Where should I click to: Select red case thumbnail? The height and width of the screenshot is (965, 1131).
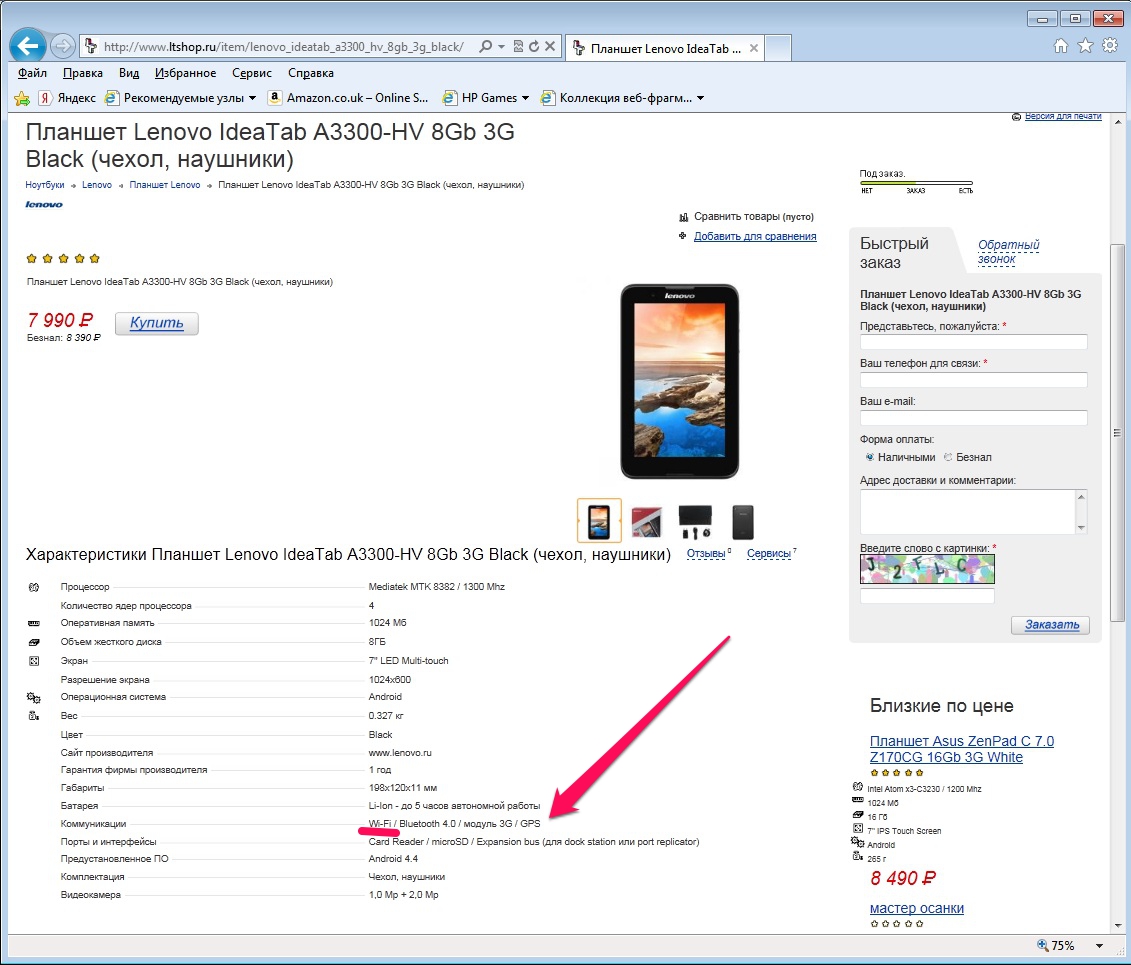click(646, 521)
